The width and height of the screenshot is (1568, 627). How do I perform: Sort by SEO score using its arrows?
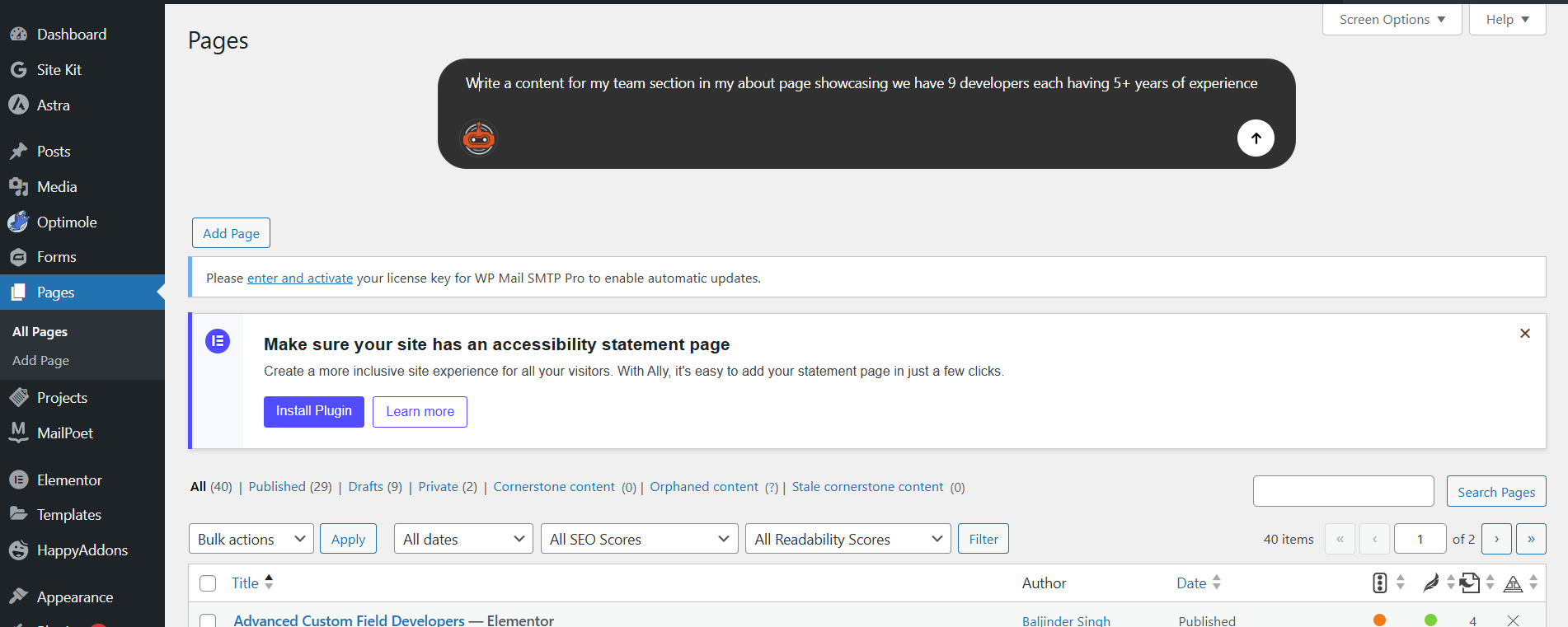pyautogui.click(x=1400, y=583)
